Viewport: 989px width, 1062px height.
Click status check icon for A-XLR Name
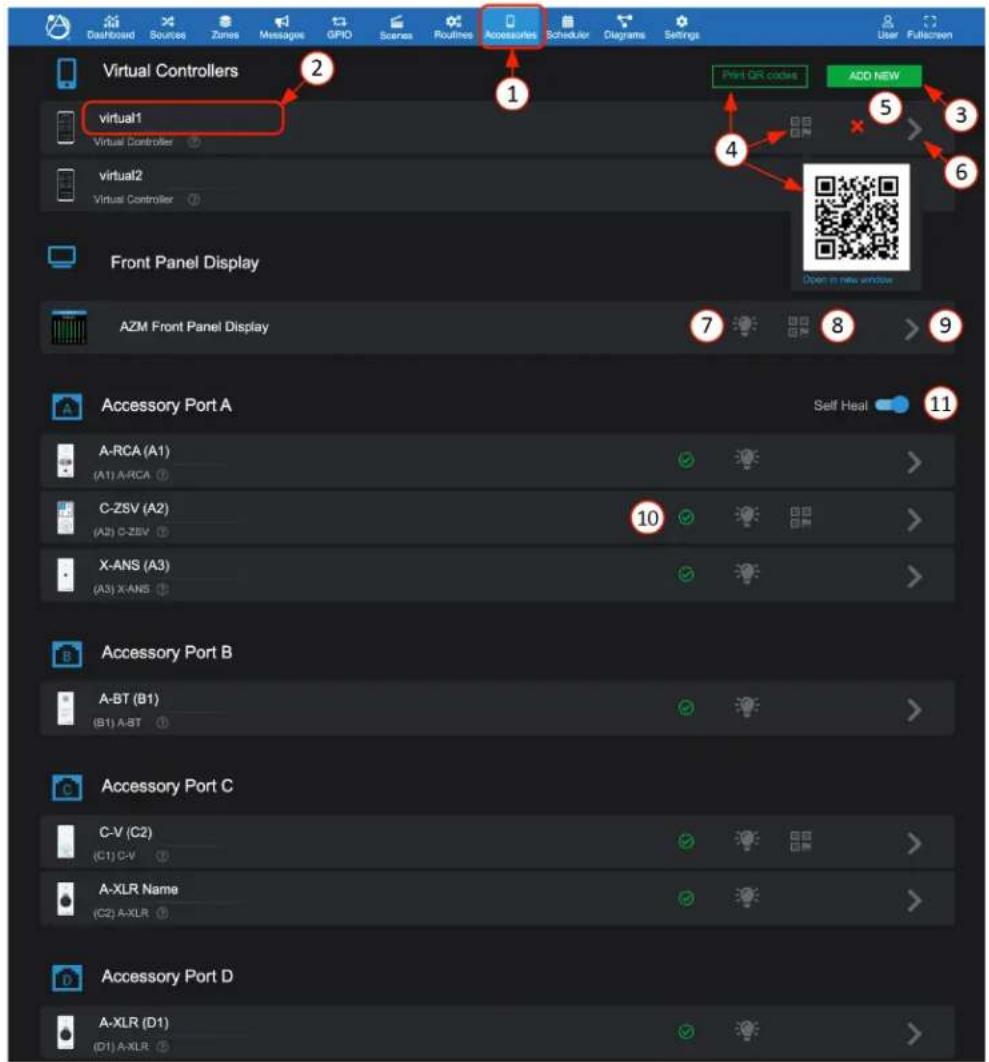[x=686, y=898]
